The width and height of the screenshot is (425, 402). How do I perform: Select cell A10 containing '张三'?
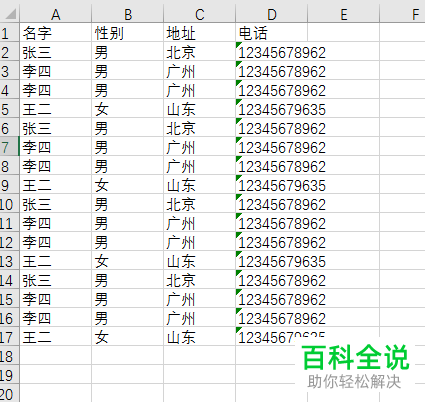(x=55, y=204)
